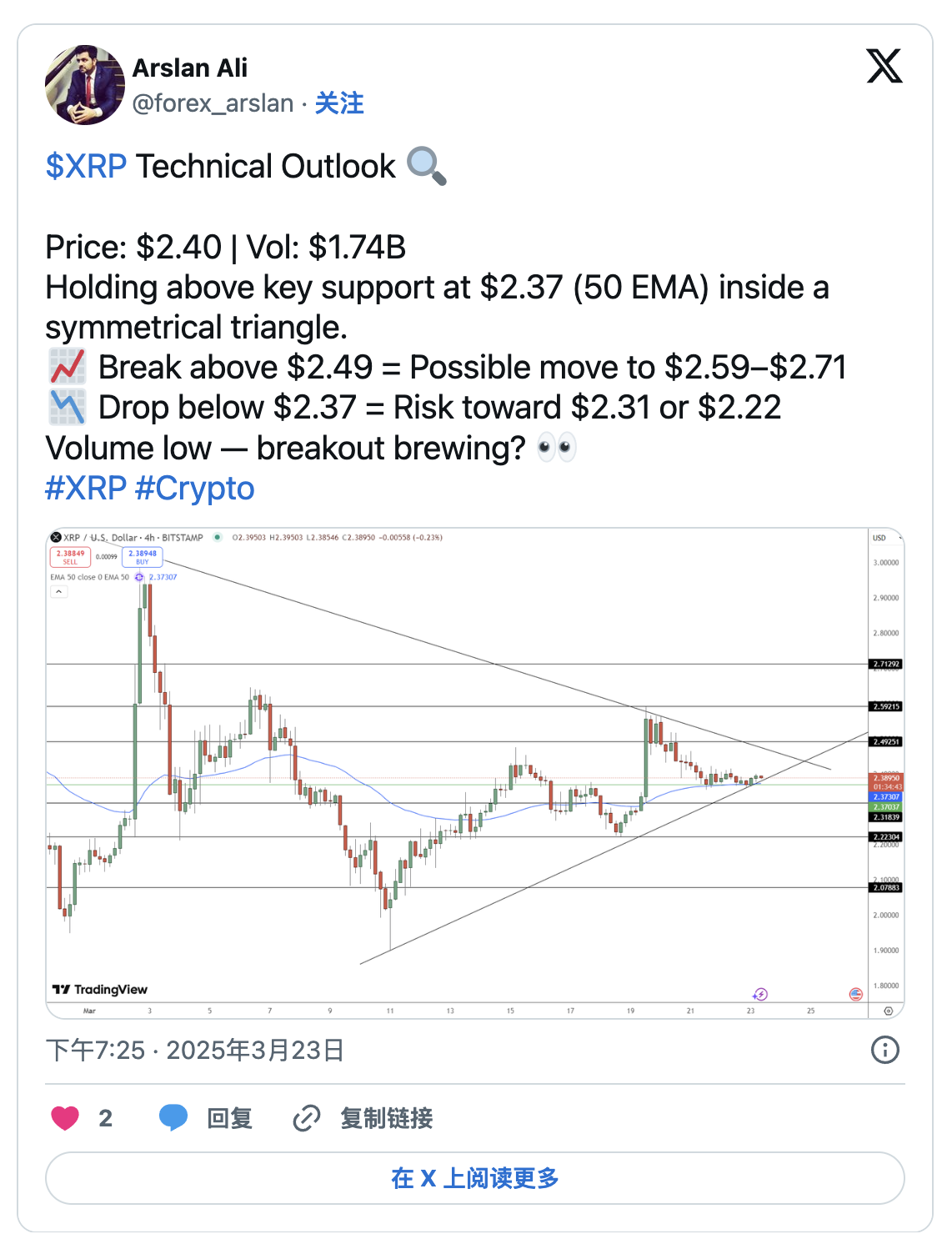Click the X logo in tweet header

tap(884, 67)
